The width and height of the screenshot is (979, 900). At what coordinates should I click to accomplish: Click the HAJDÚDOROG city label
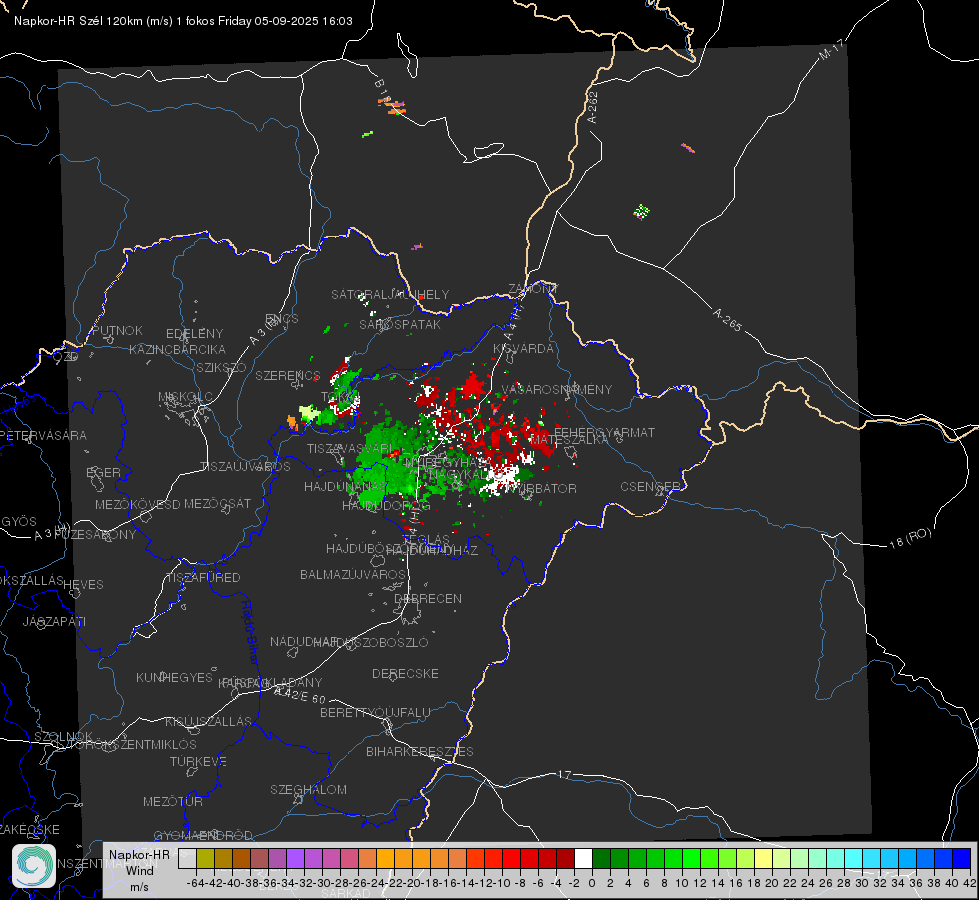pyautogui.click(x=386, y=506)
